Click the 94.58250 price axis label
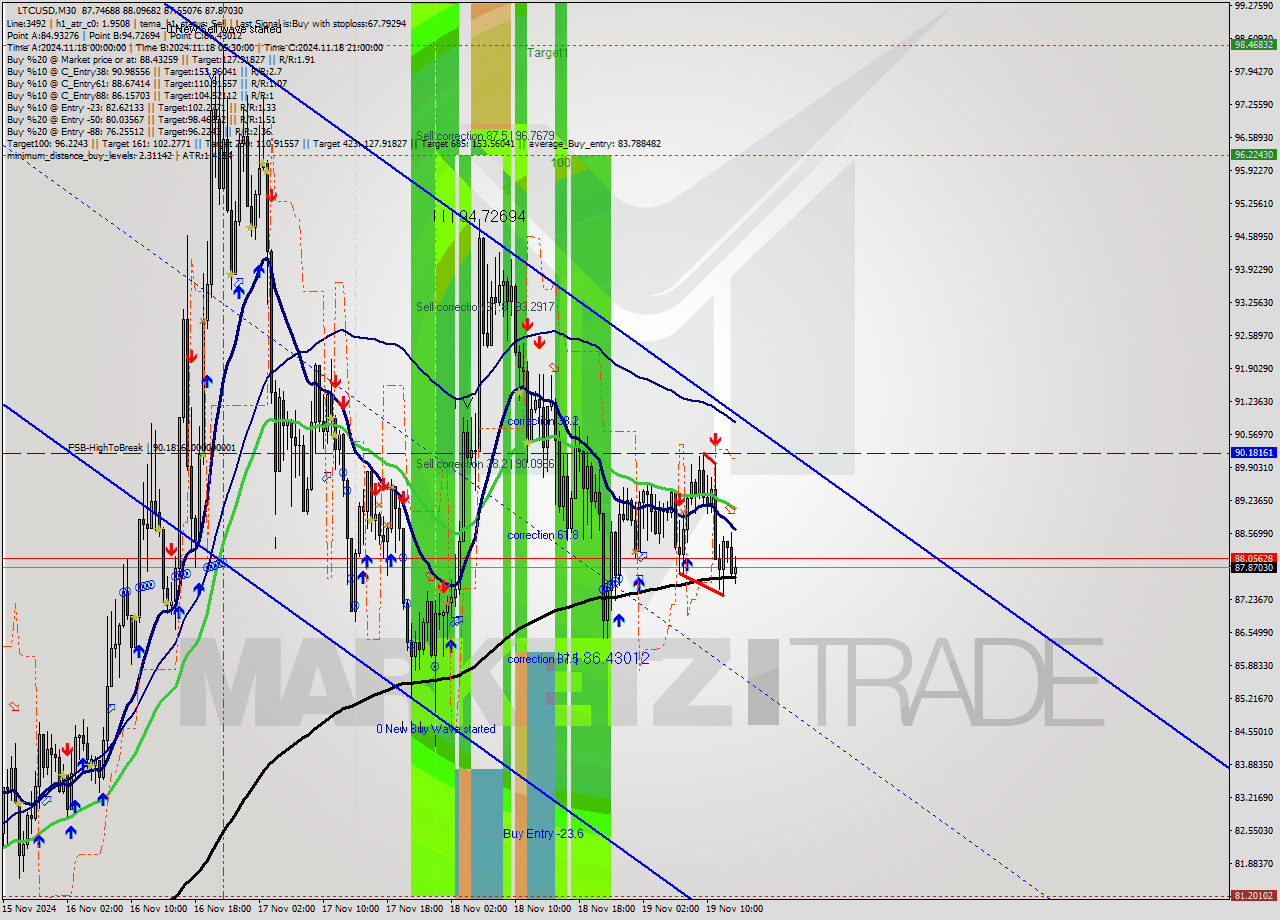The height and width of the screenshot is (920, 1280). point(1253,237)
